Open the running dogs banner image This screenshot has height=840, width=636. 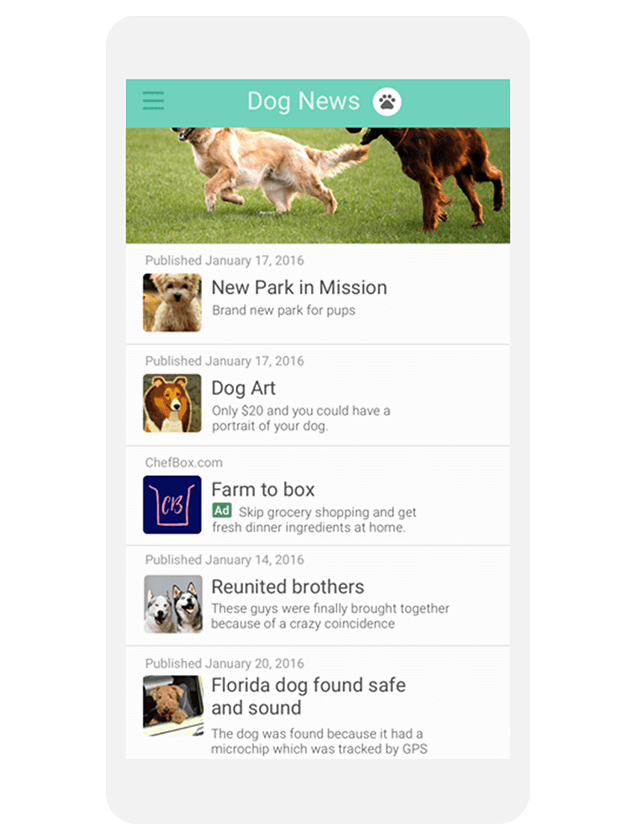pos(318,185)
